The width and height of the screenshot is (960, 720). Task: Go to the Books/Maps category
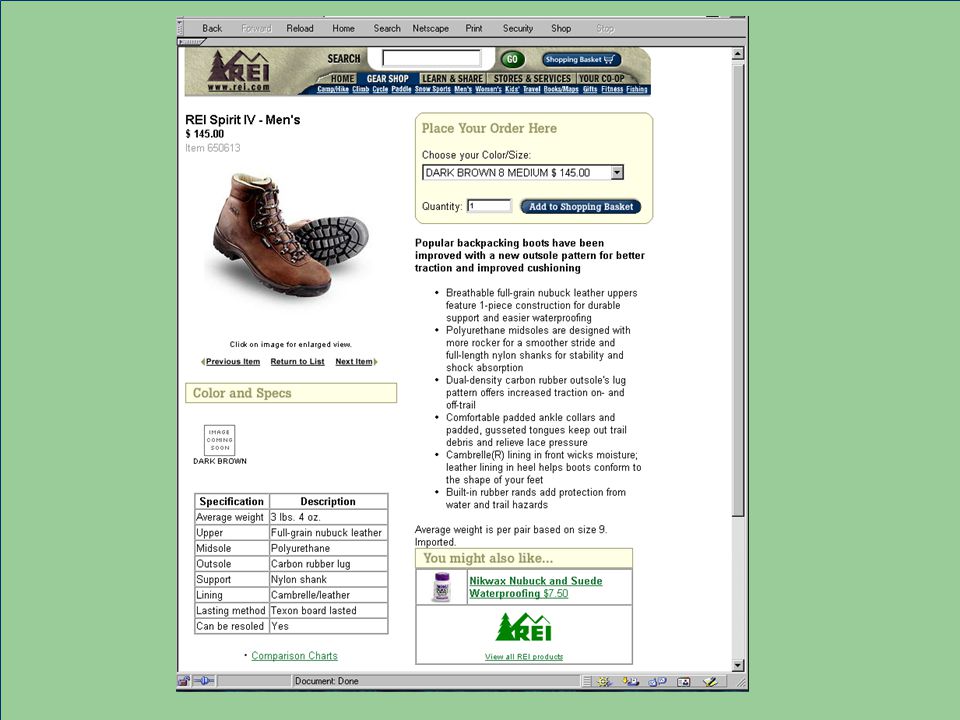coord(561,89)
